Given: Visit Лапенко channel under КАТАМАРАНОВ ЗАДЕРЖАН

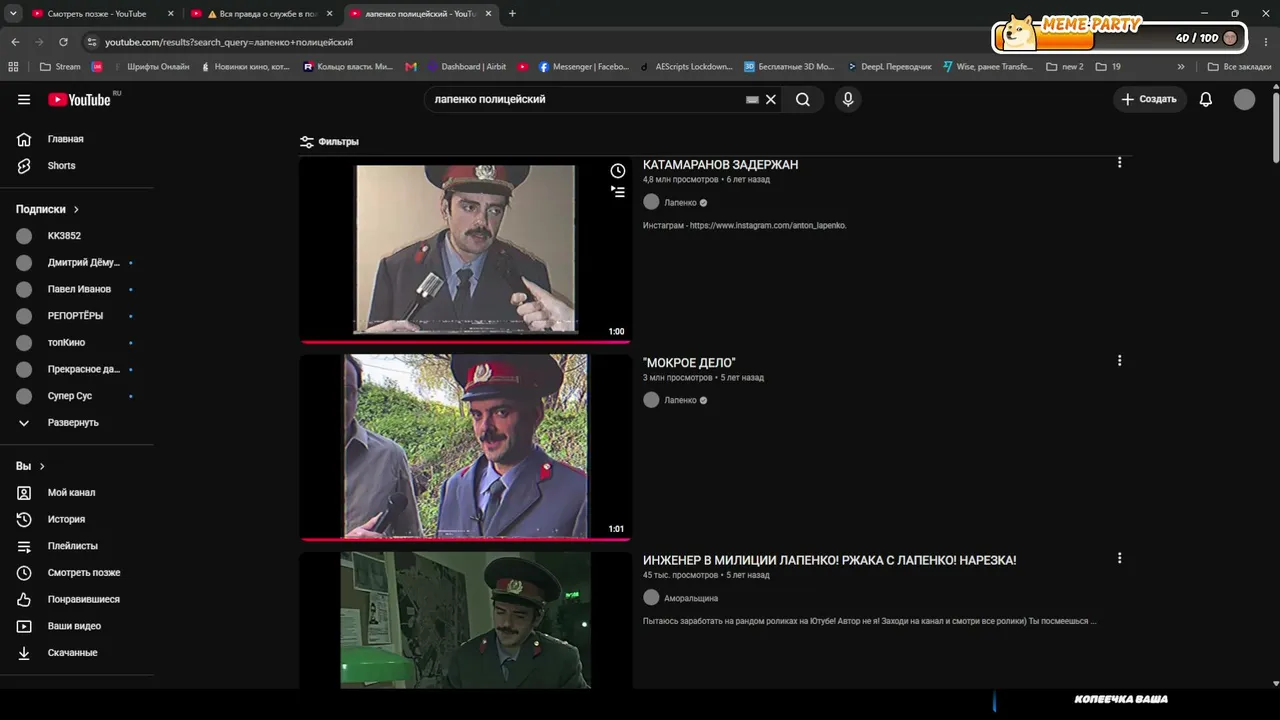Looking at the screenshot, I should pos(680,202).
